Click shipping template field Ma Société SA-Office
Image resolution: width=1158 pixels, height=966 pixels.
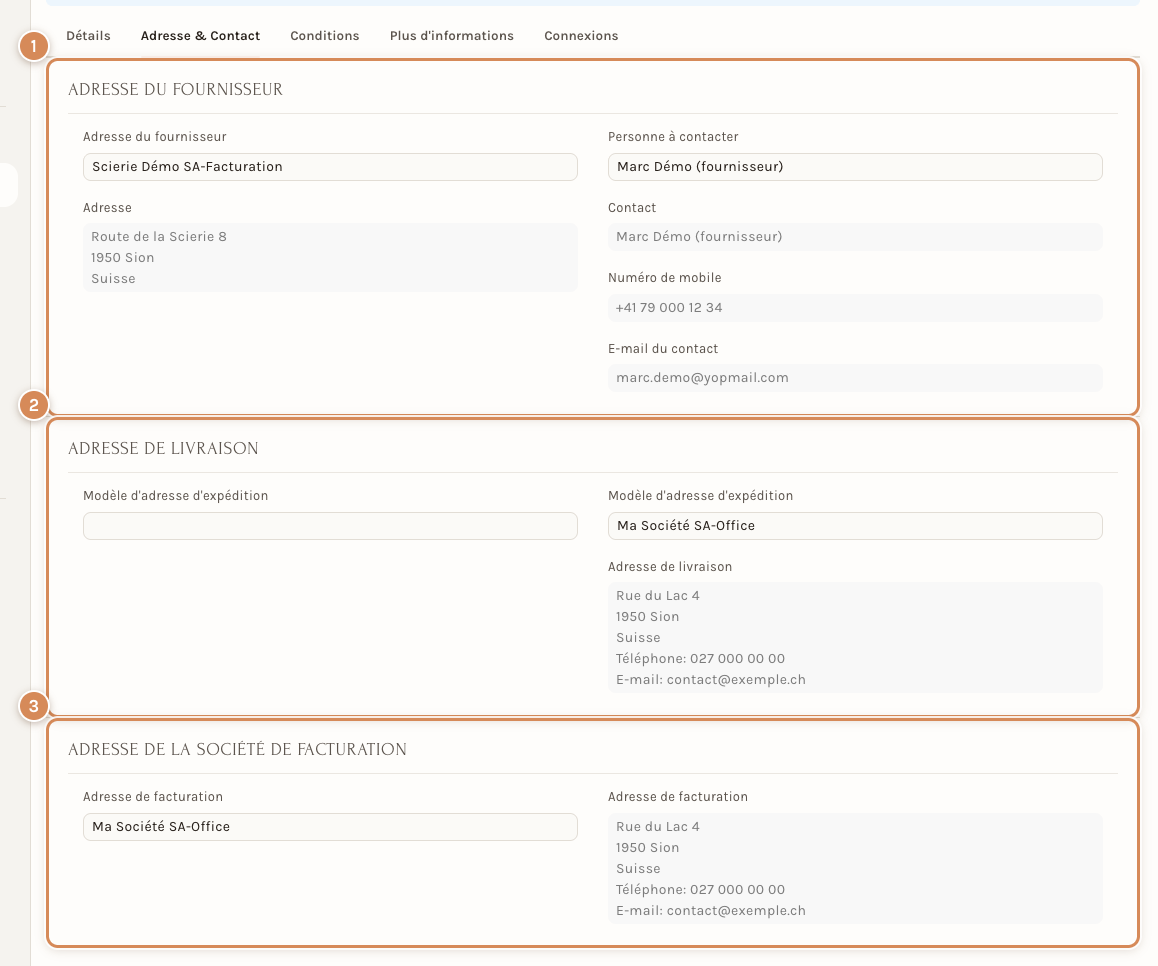pos(855,526)
